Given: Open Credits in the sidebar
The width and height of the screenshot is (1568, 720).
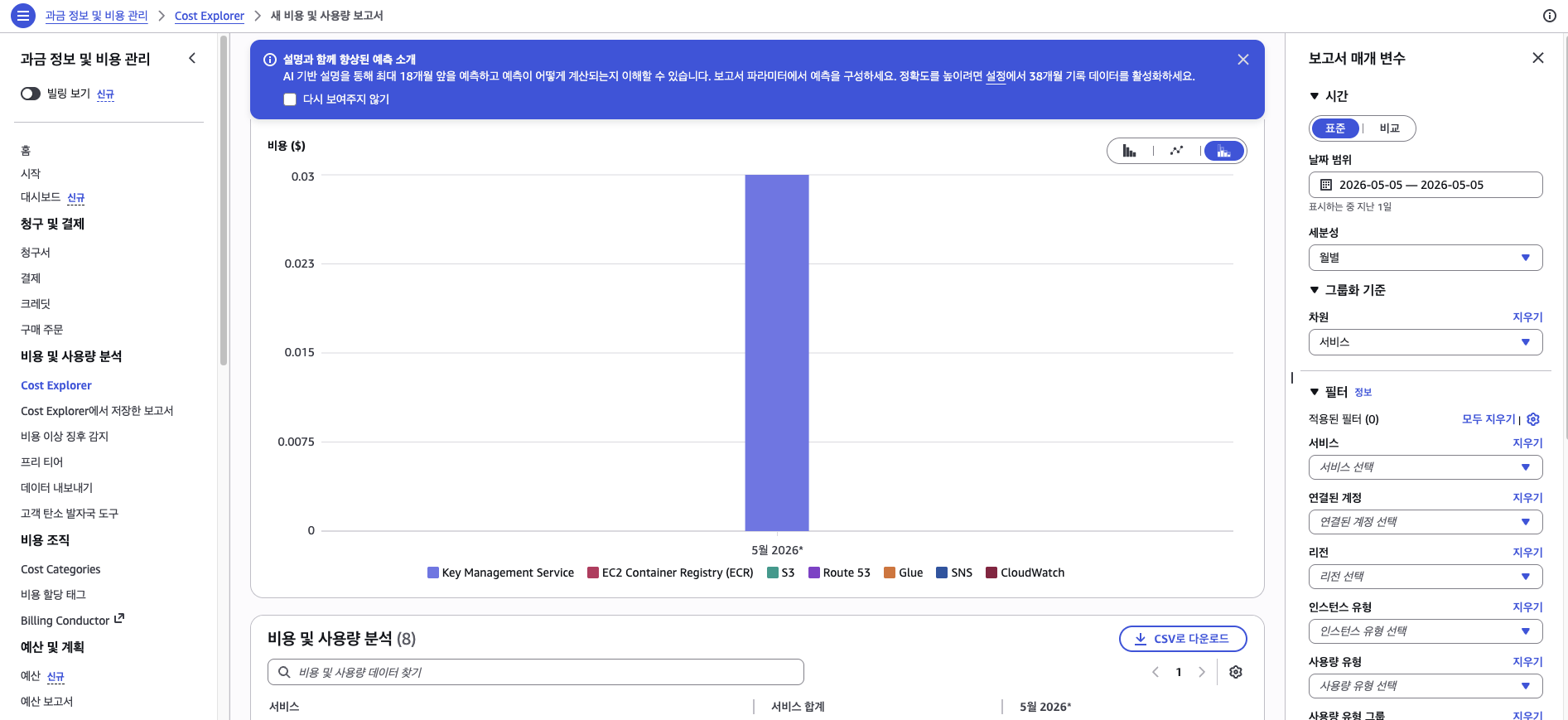Looking at the screenshot, I should click(x=36, y=303).
